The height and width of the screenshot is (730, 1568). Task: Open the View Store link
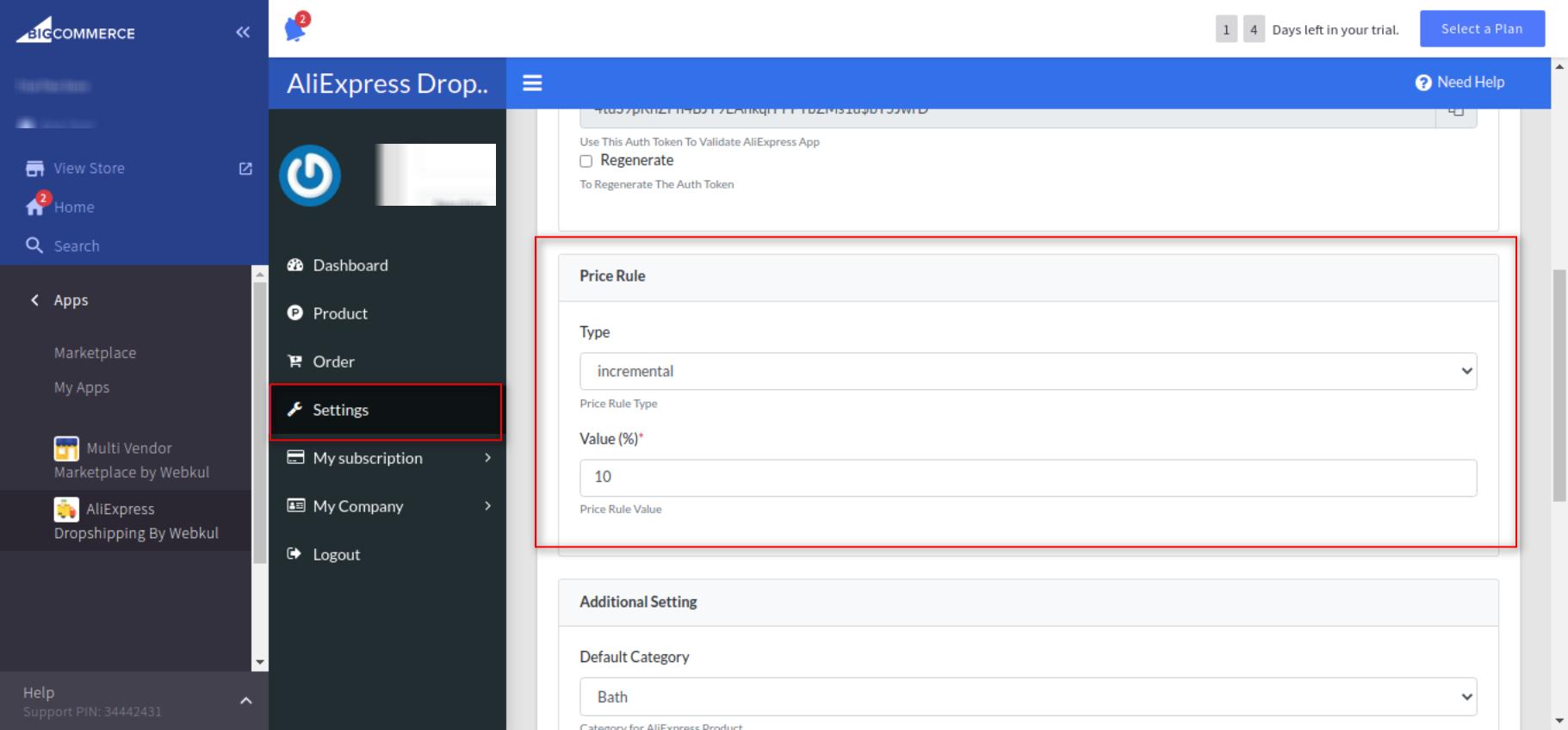(90, 169)
